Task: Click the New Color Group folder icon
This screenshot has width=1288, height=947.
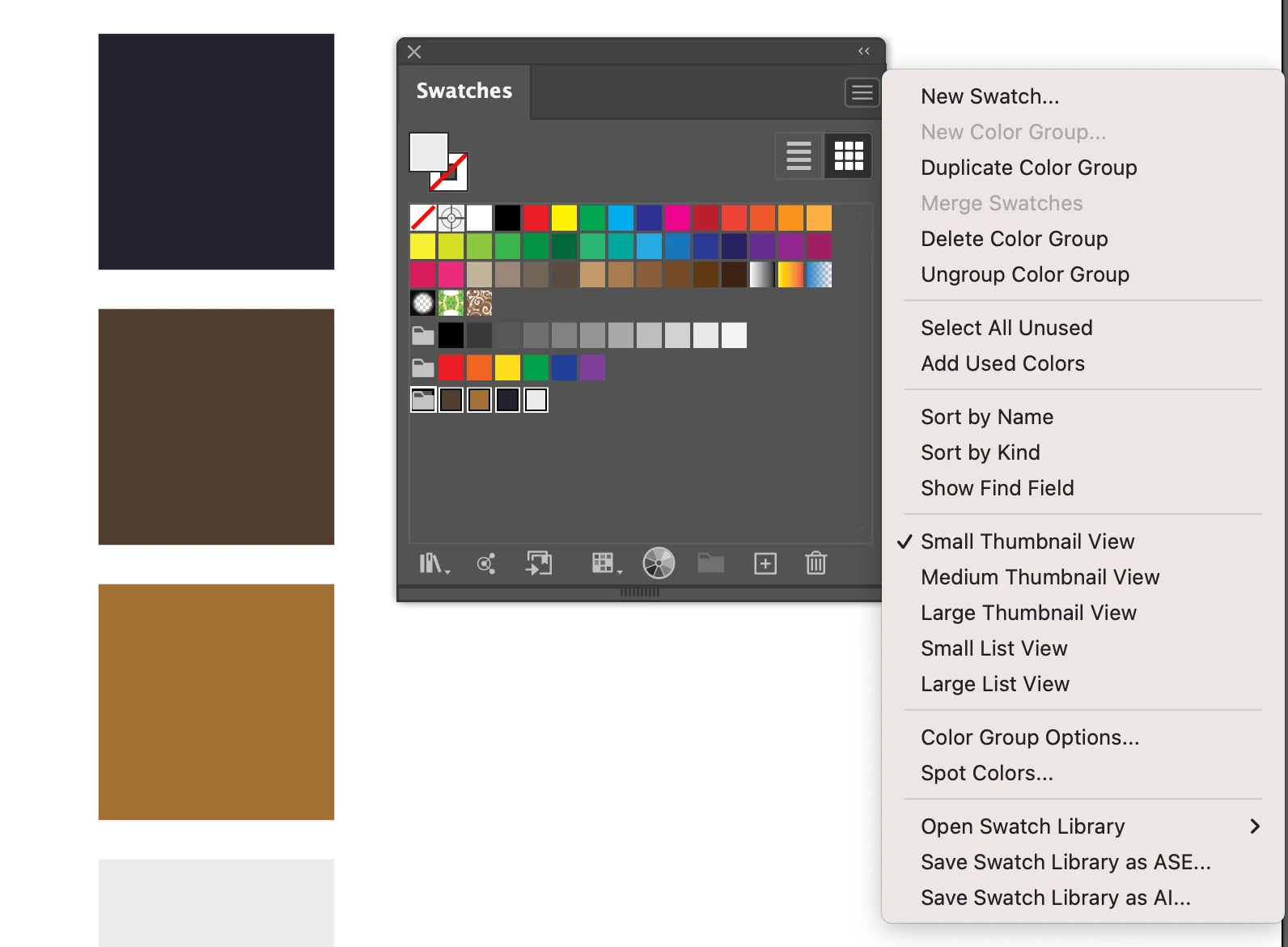Action: pos(711,563)
